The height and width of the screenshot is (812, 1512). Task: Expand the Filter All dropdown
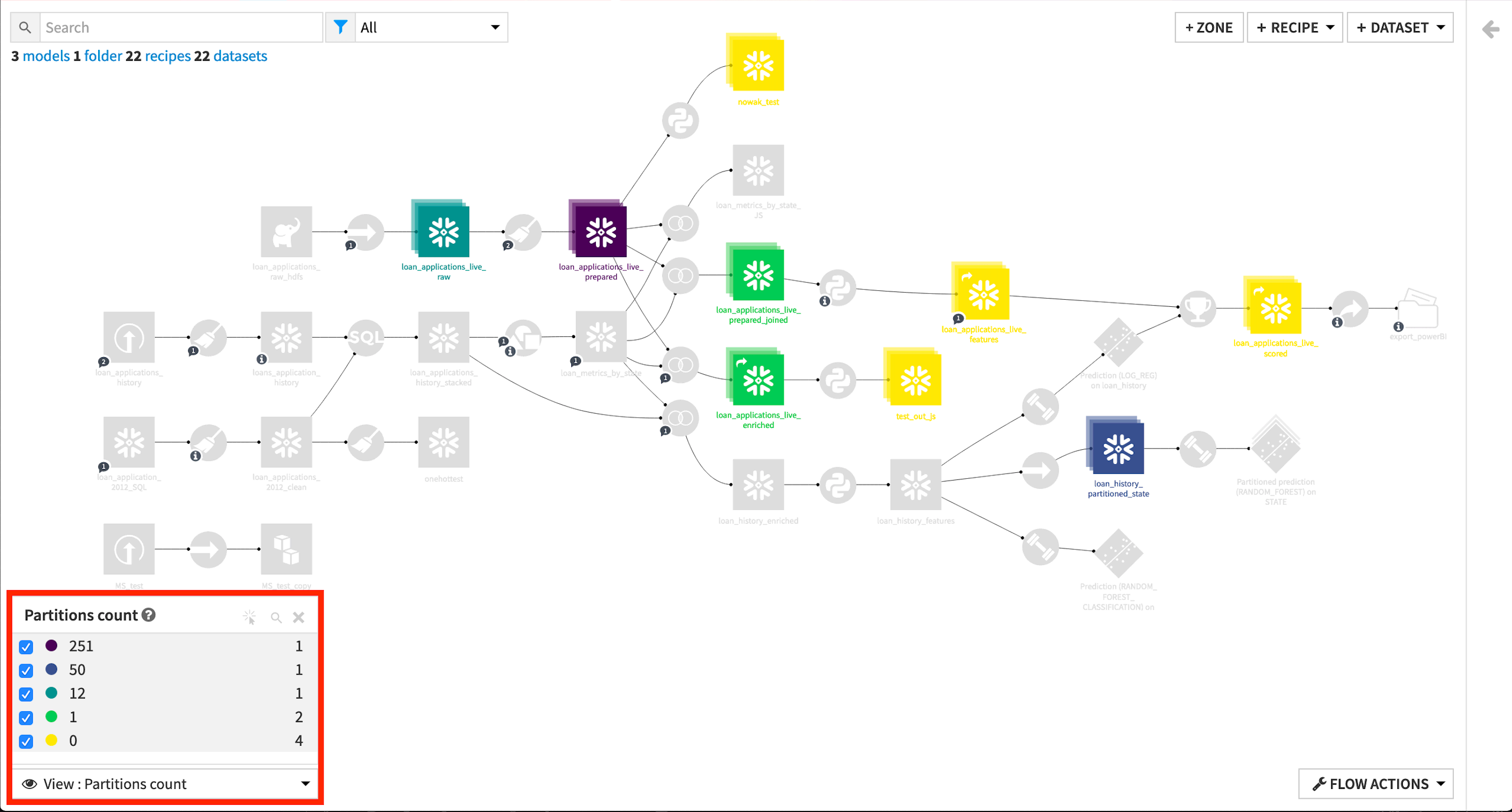click(492, 27)
